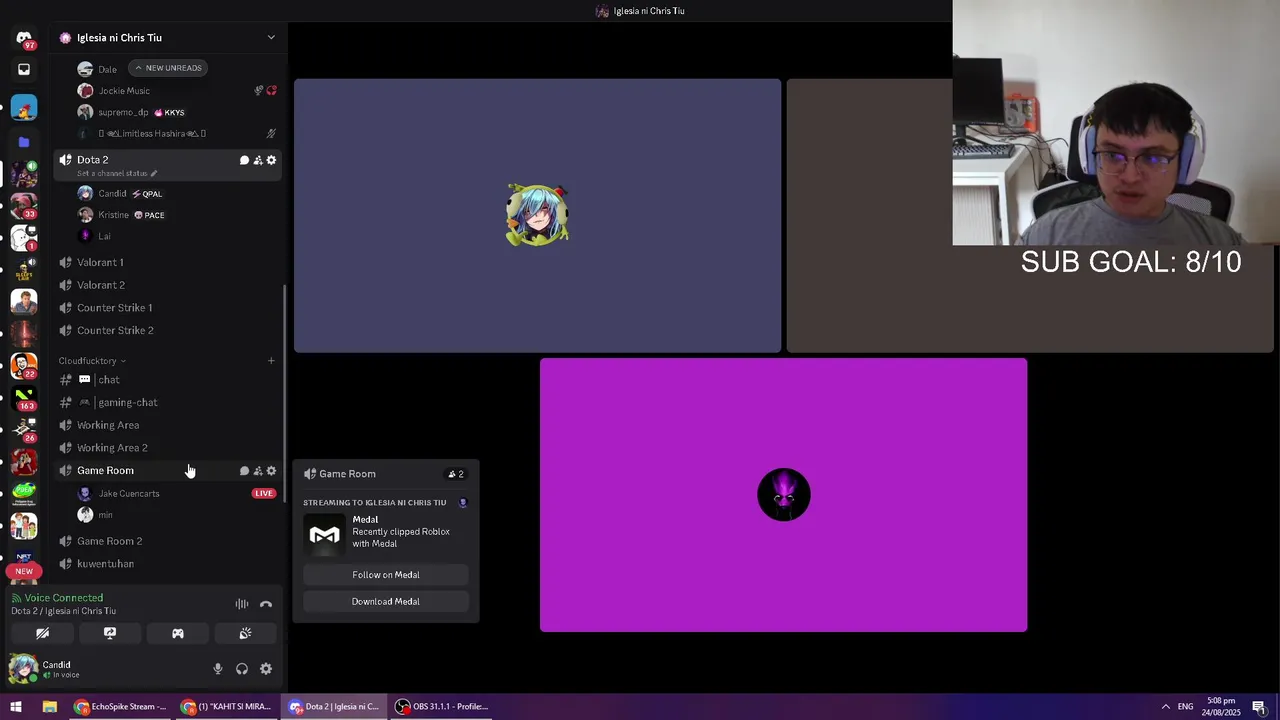Expand Iglesia ni Chris Tiu server menu
The height and width of the screenshot is (720, 1280).
coord(270,37)
